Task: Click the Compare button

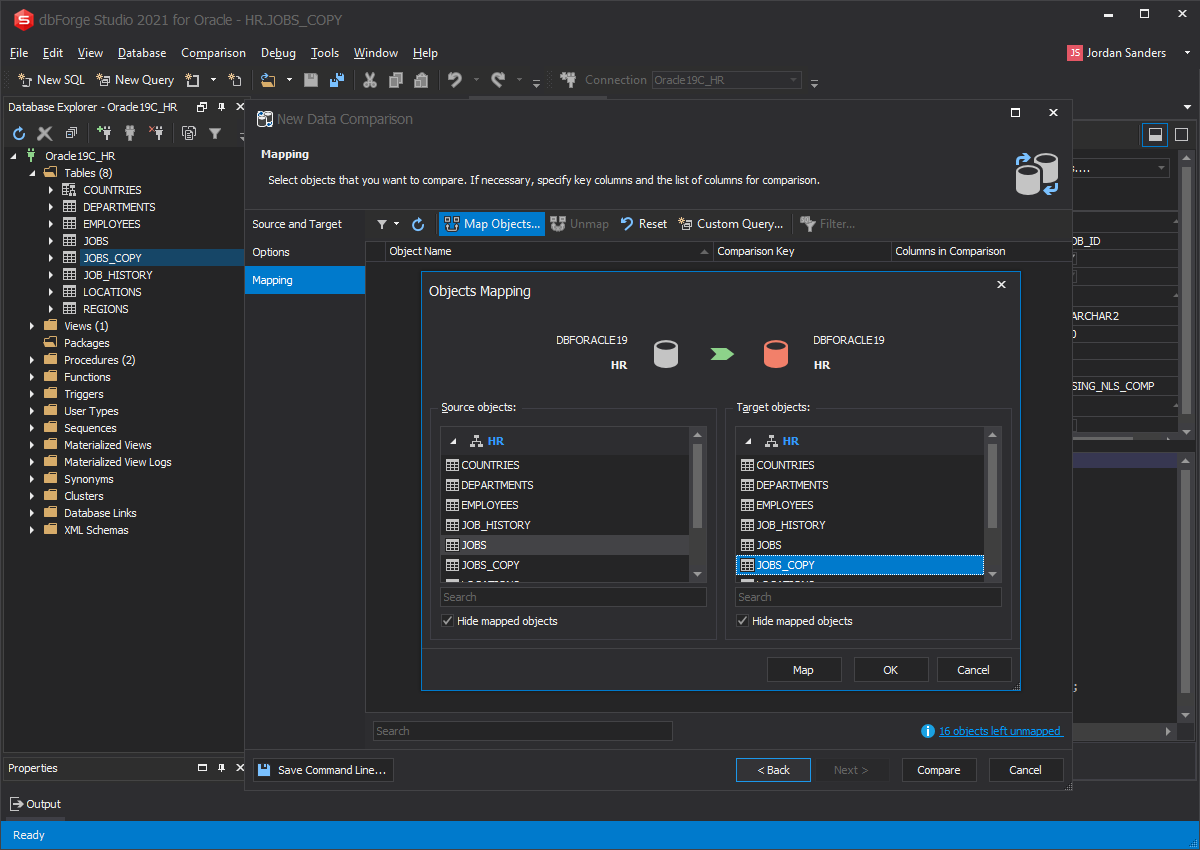Action: (x=938, y=770)
